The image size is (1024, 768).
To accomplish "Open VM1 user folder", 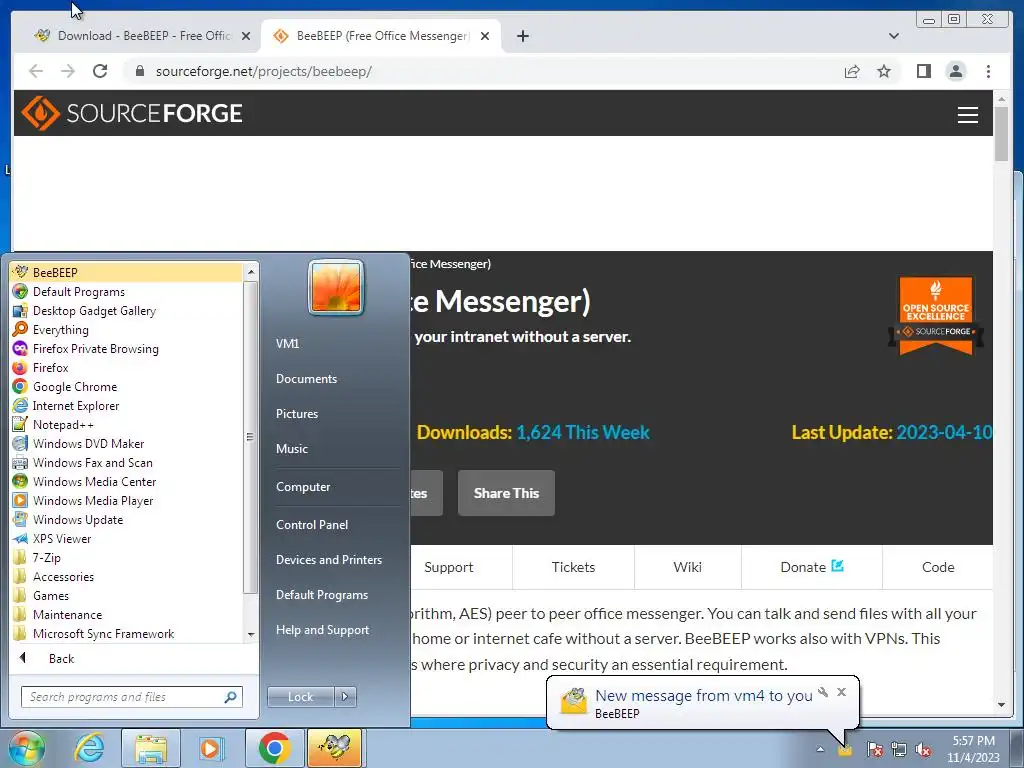I will click(x=287, y=344).
